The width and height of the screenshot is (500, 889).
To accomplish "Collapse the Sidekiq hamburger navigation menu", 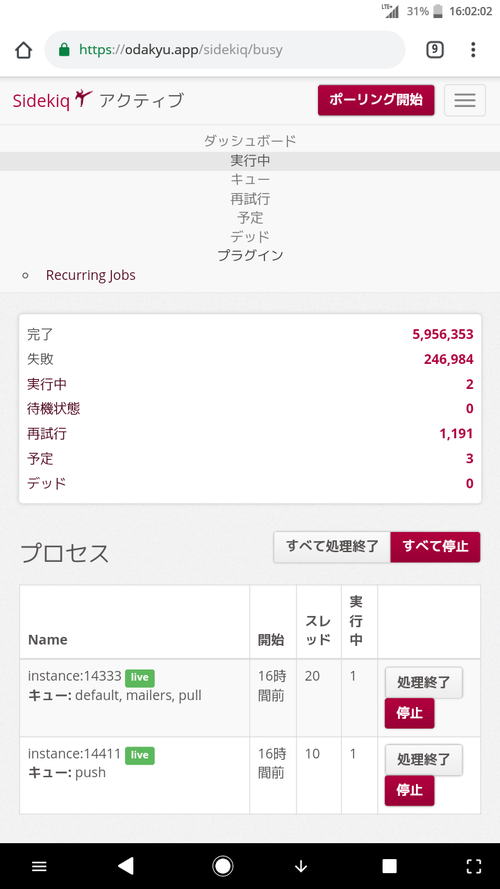I will pyautogui.click(x=465, y=100).
